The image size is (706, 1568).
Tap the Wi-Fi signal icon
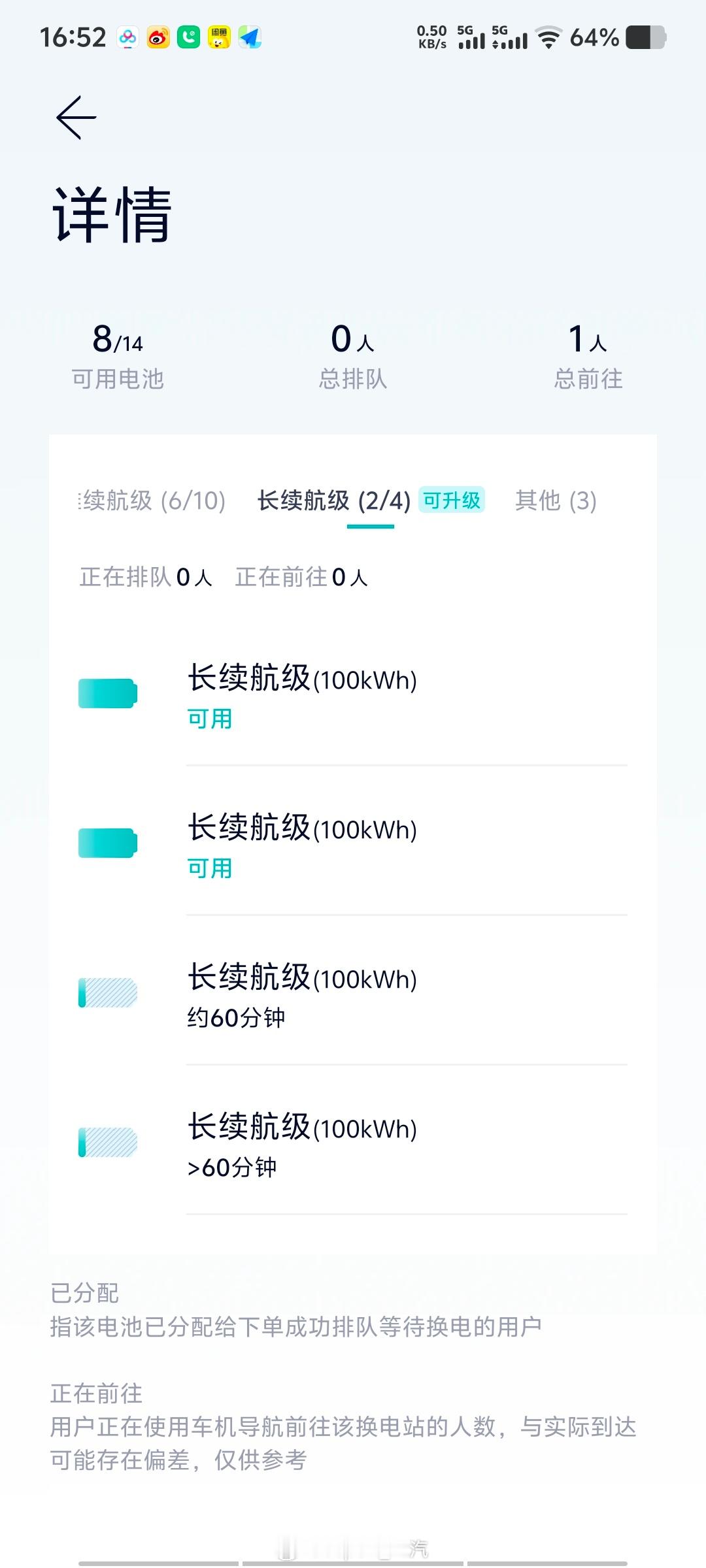[x=549, y=37]
